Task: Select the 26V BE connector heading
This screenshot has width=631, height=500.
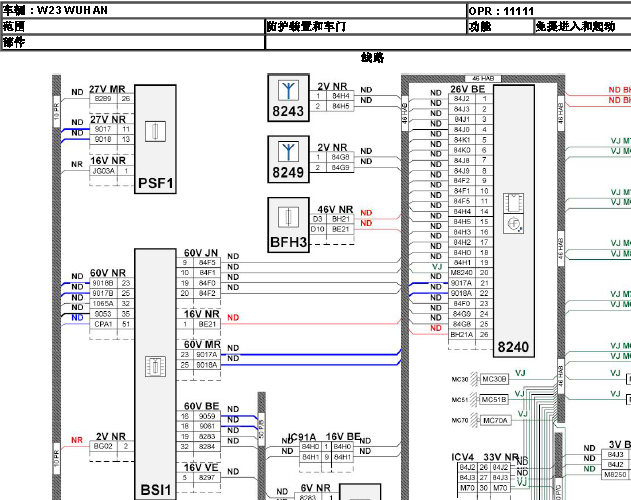Action: coord(468,89)
